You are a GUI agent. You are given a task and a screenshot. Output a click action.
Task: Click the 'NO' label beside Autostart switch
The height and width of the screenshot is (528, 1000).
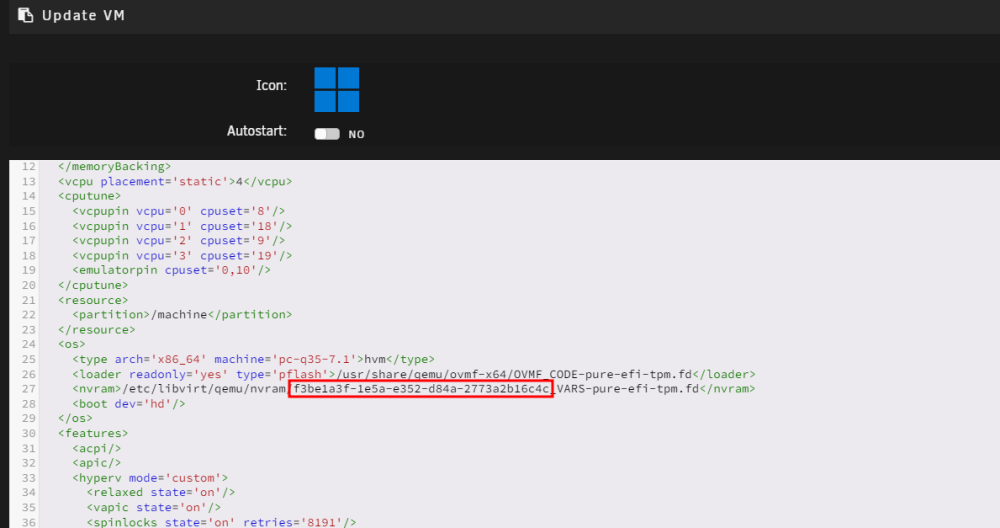(x=357, y=135)
